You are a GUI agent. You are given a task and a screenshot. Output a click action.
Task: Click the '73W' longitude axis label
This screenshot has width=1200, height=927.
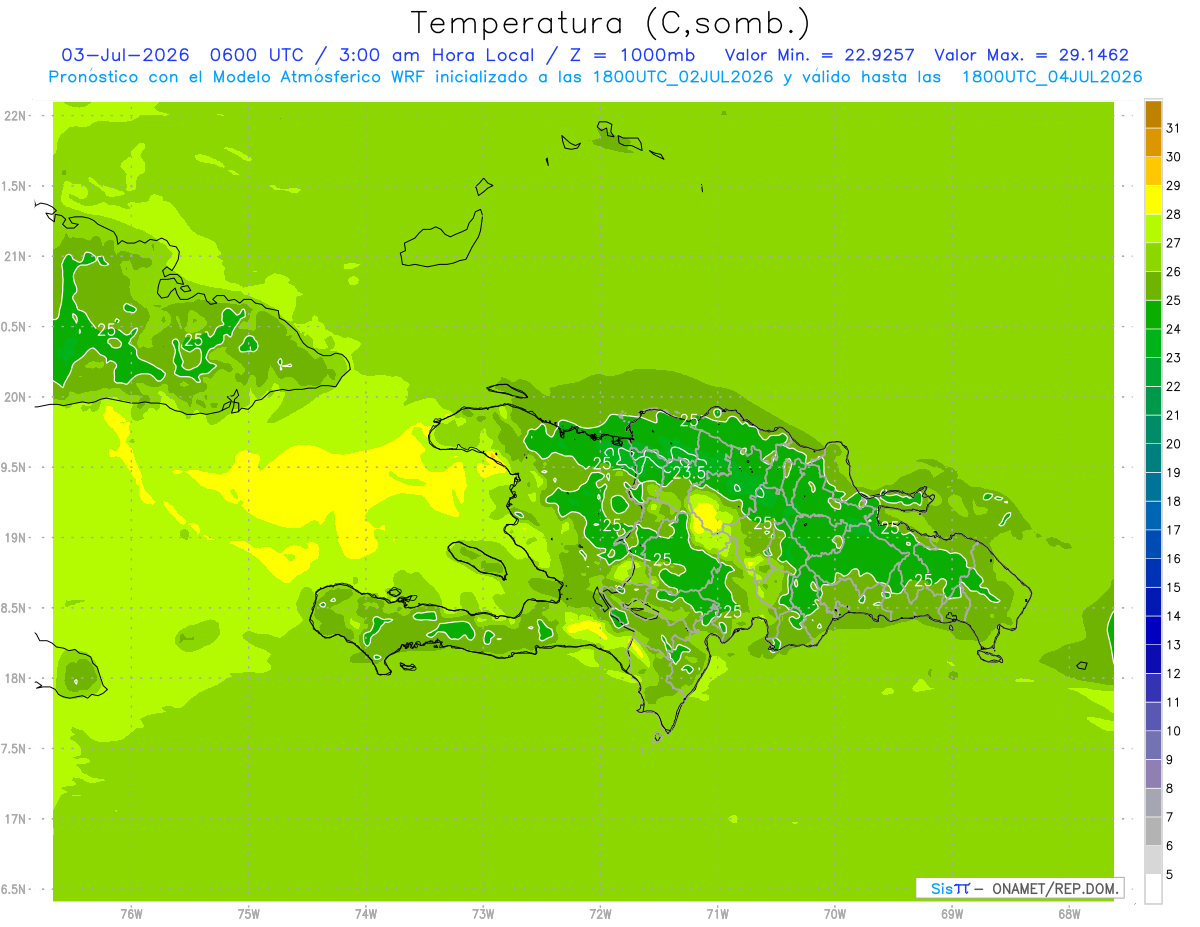click(483, 913)
